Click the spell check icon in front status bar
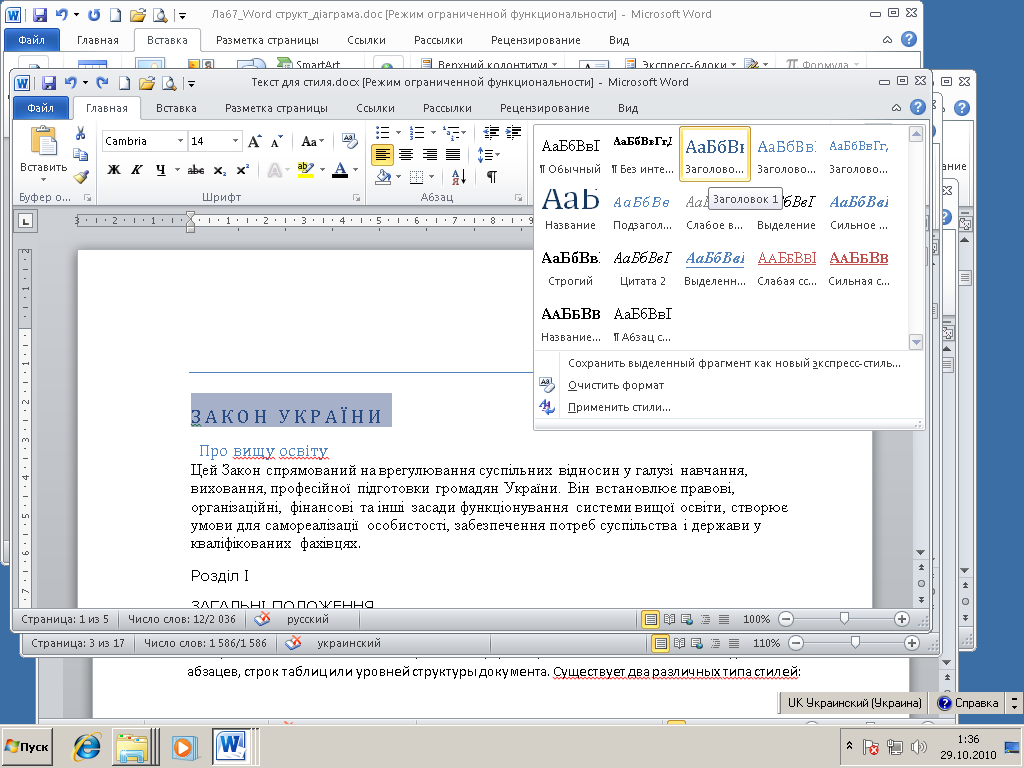The image size is (1024, 768). pyautogui.click(x=262, y=619)
